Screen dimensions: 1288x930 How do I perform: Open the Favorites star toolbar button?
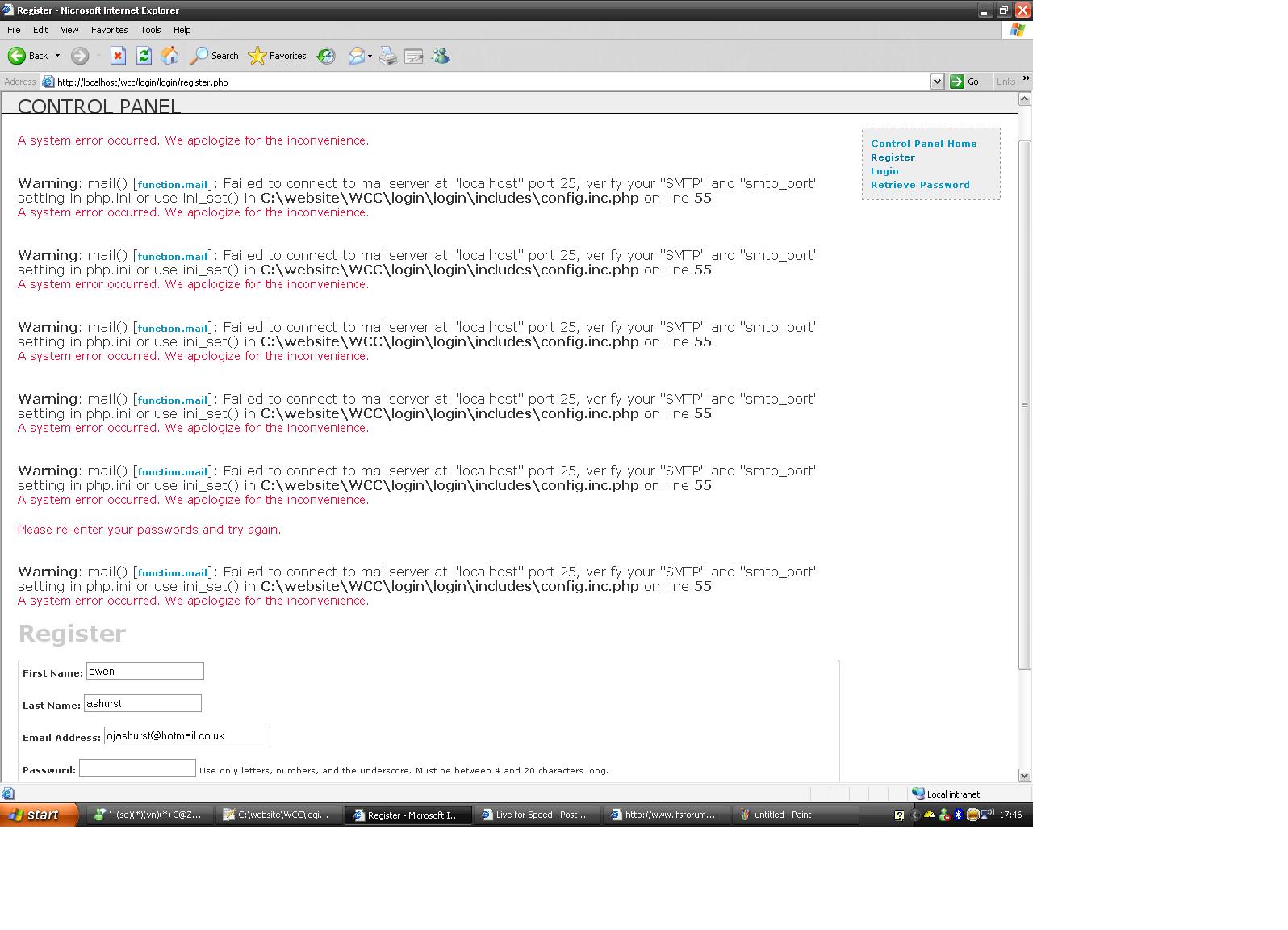pos(278,56)
